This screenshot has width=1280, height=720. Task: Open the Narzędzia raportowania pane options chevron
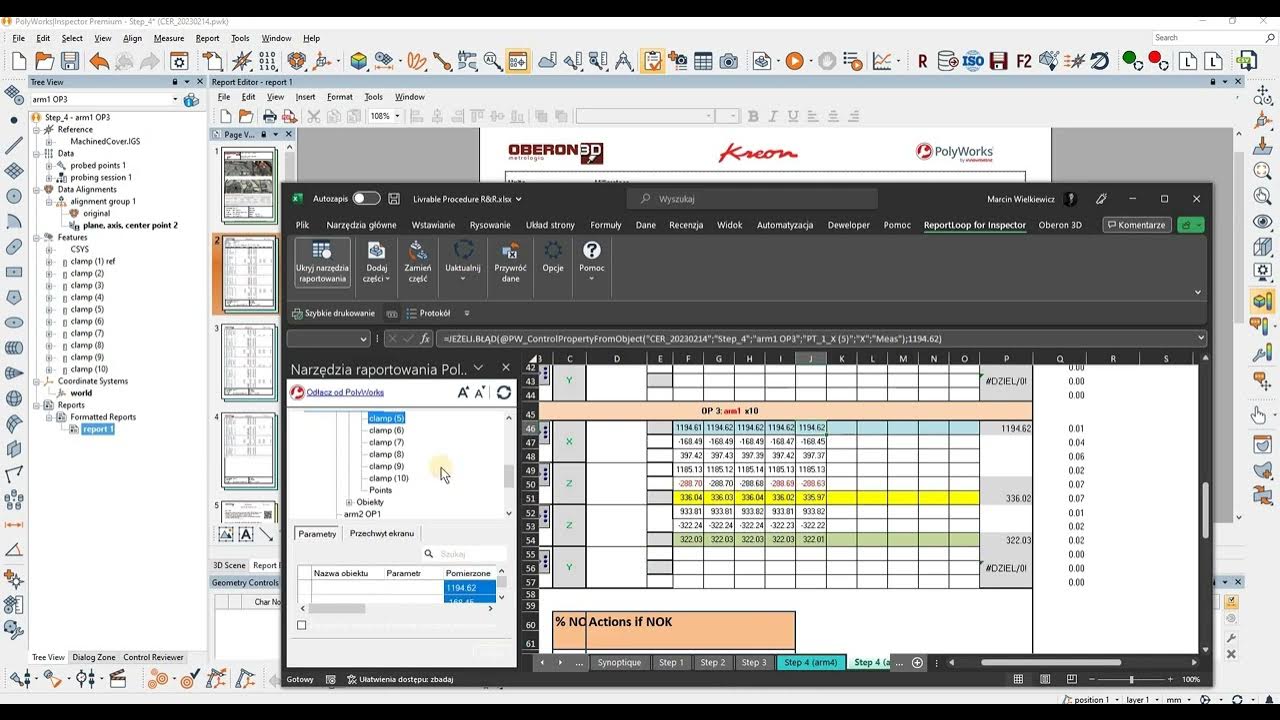[478, 368]
